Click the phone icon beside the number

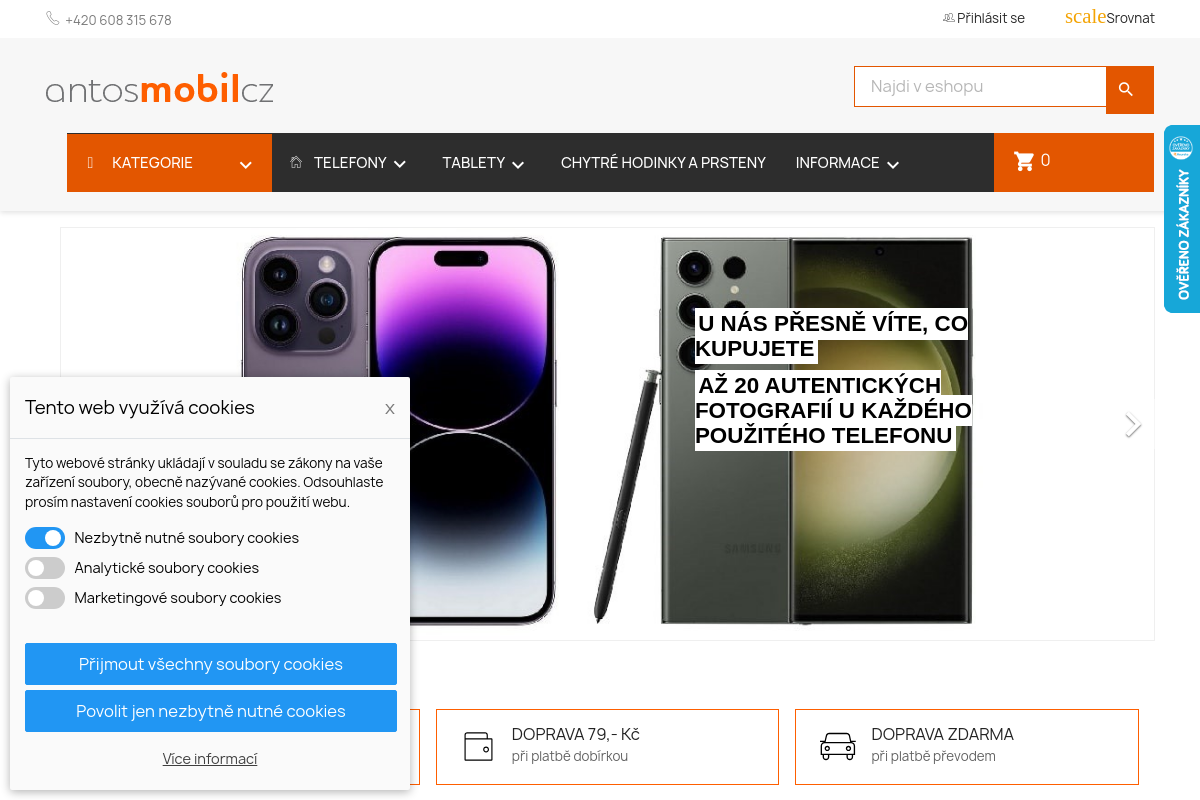coord(52,18)
